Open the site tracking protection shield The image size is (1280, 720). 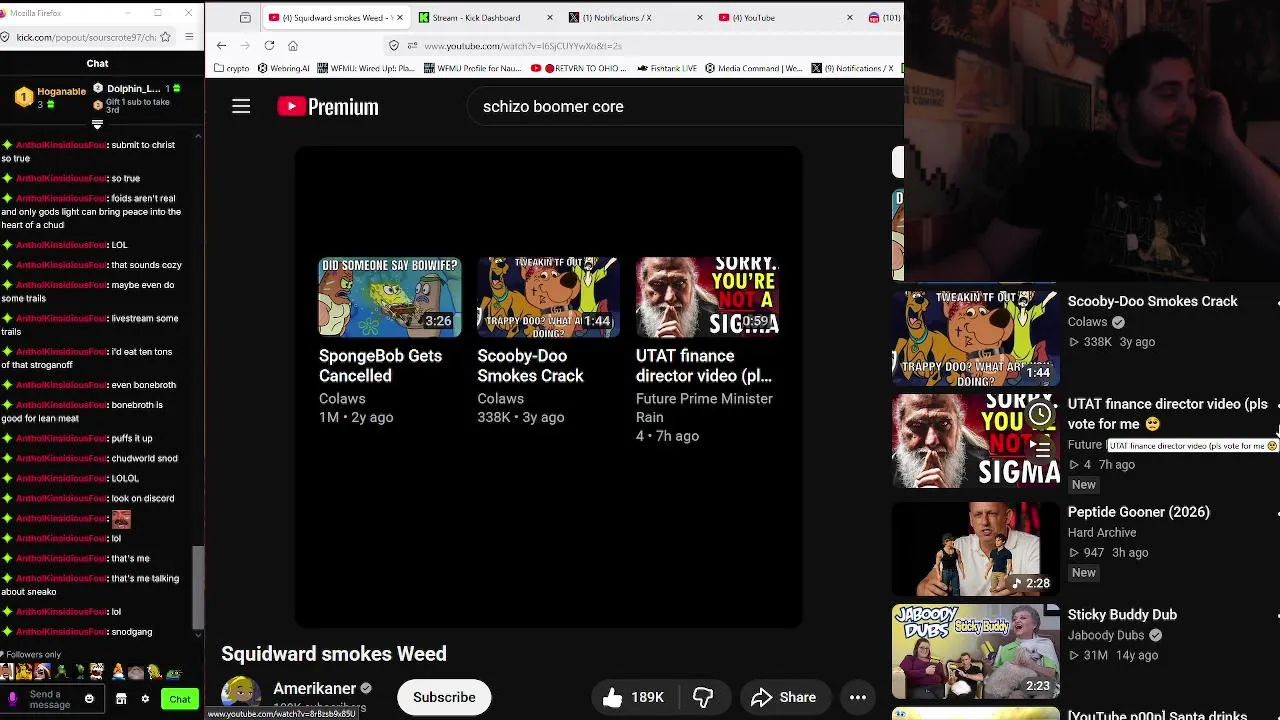point(394,46)
